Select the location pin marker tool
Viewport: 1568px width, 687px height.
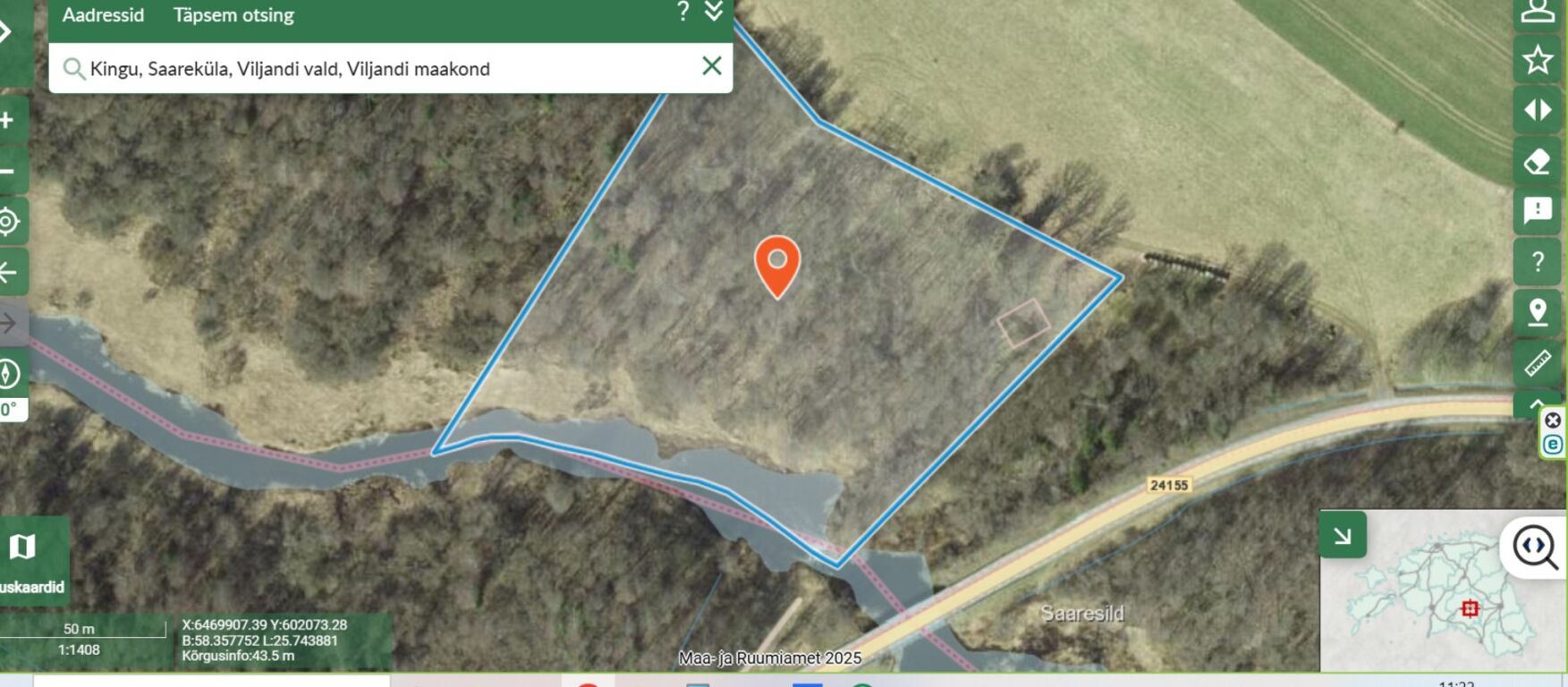(x=1538, y=312)
